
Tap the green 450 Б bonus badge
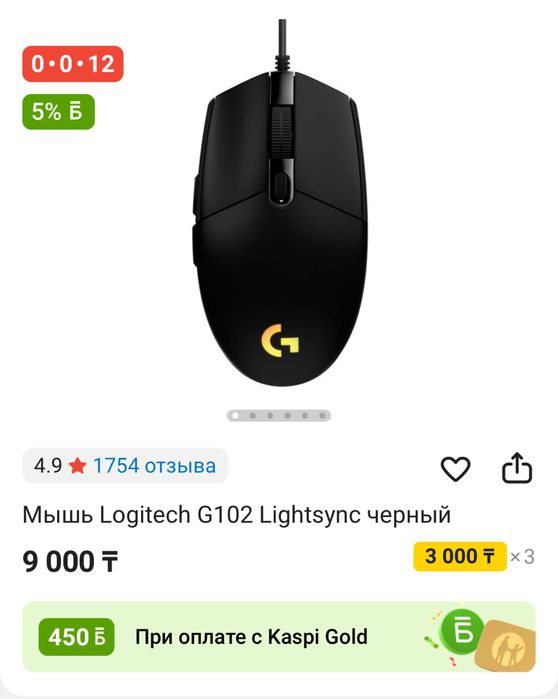tap(76, 637)
